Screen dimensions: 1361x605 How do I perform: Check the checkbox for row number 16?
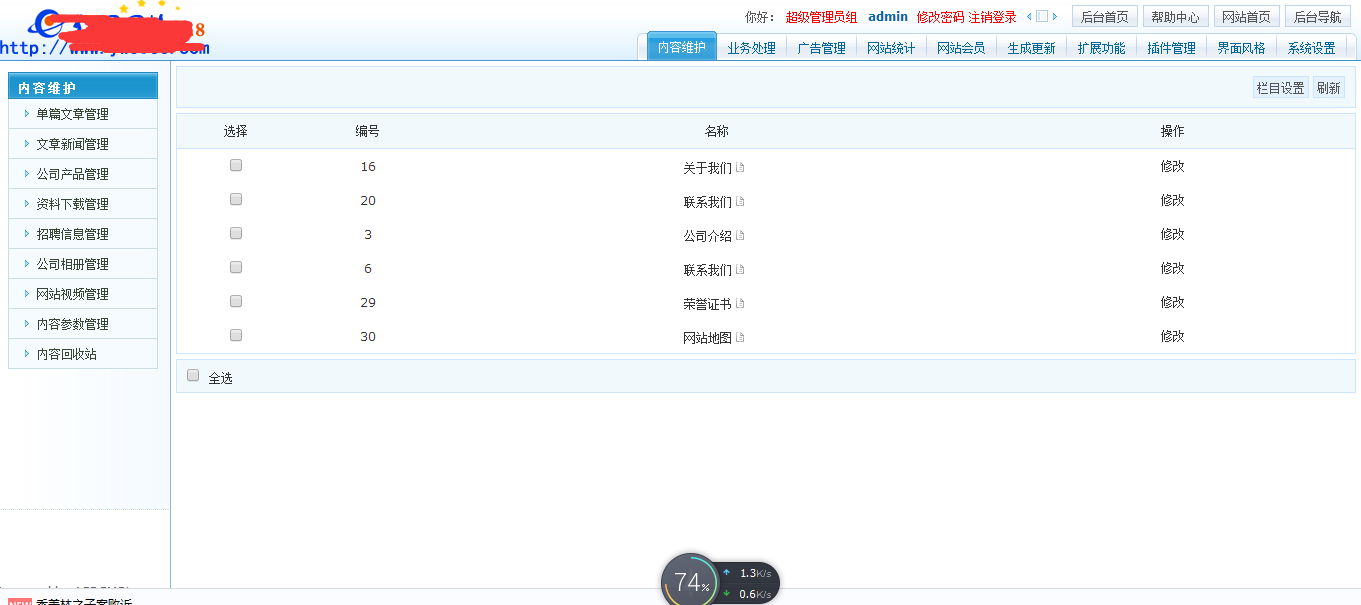236,166
